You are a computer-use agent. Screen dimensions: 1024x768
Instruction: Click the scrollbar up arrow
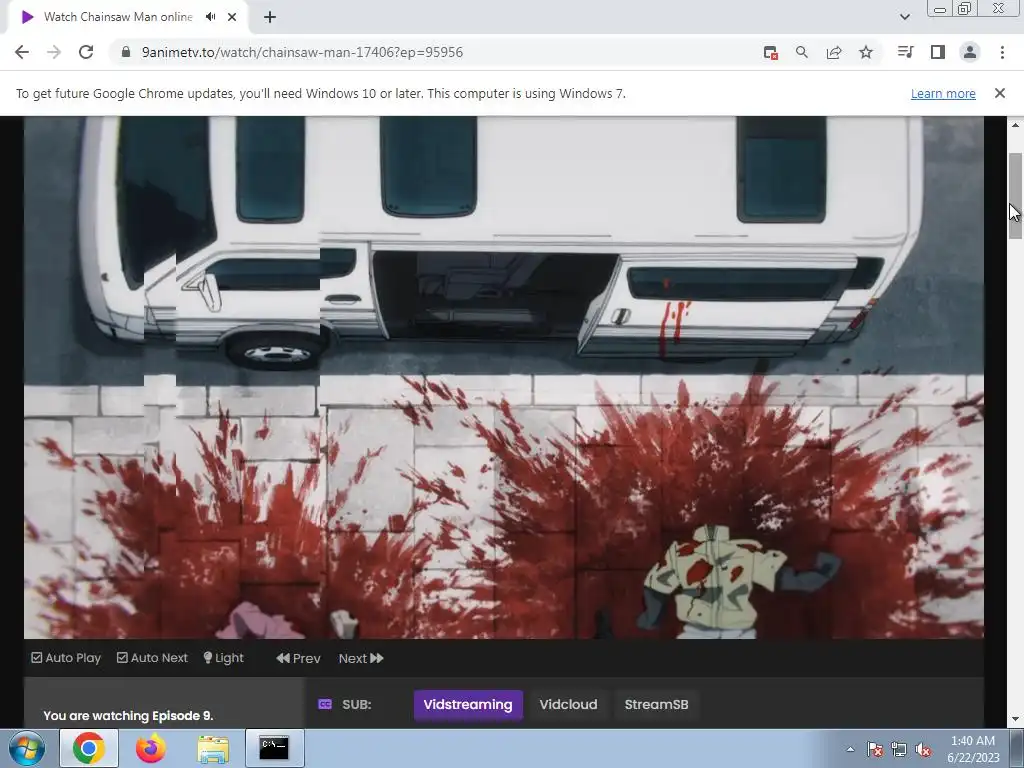[x=1015, y=124]
